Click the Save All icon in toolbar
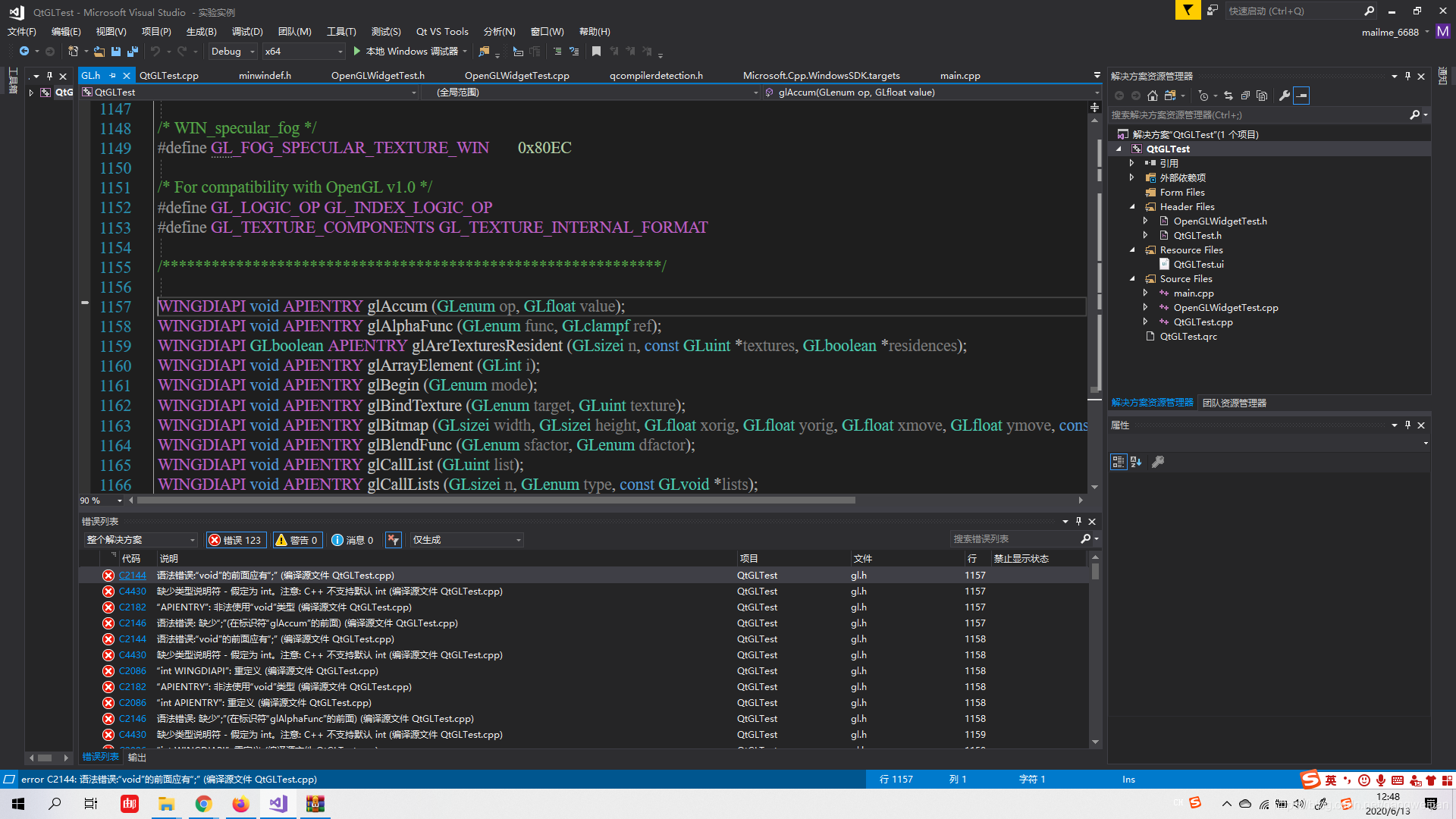The height and width of the screenshot is (819, 1456). click(x=132, y=51)
